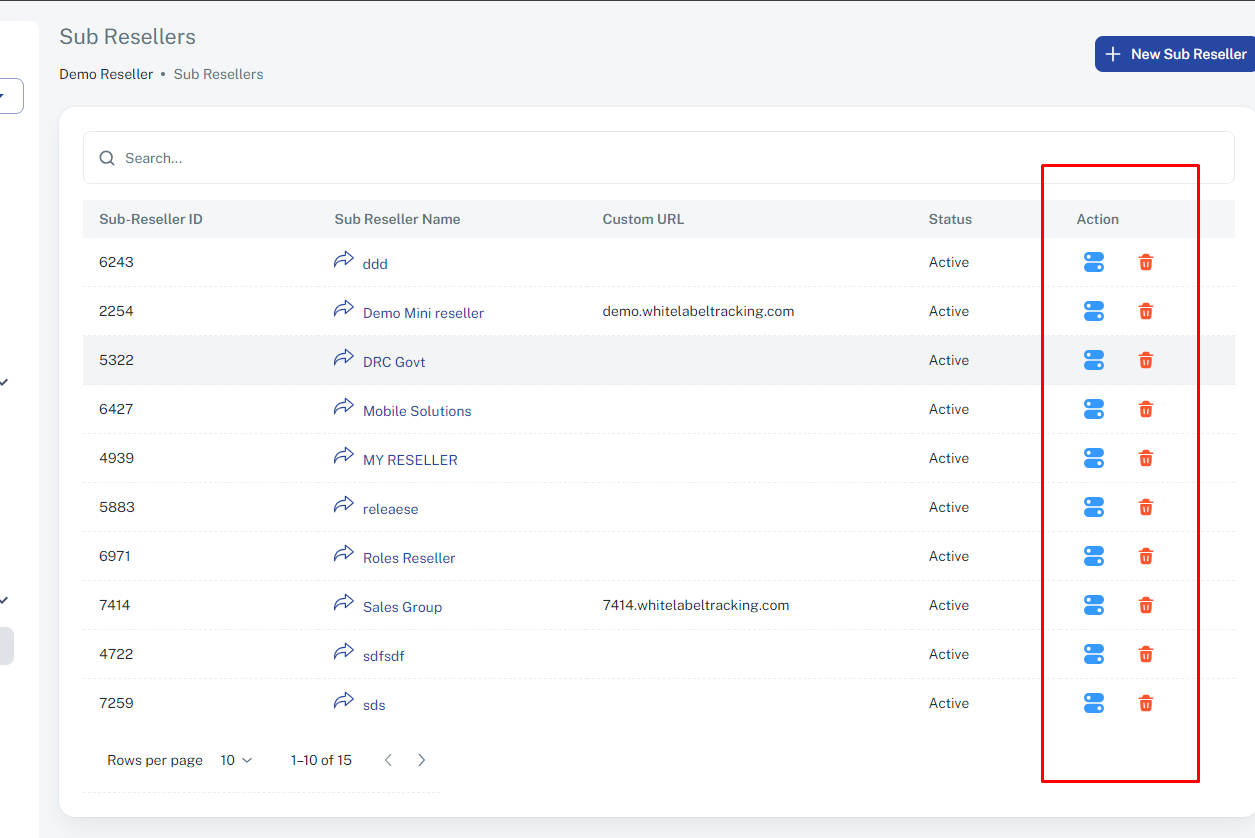The height and width of the screenshot is (838, 1255).
Task: Sort by Sub-Reseller ID column header
Action: pos(151,219)
